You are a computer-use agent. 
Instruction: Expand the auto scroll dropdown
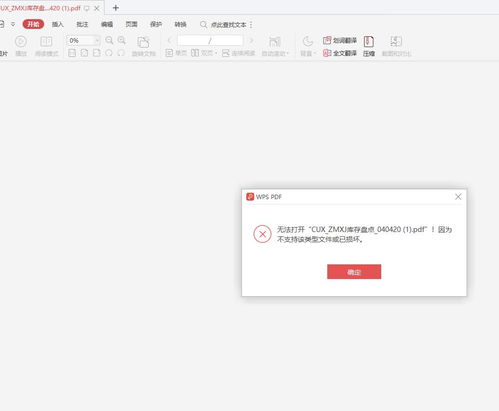(x=287, y=53)
